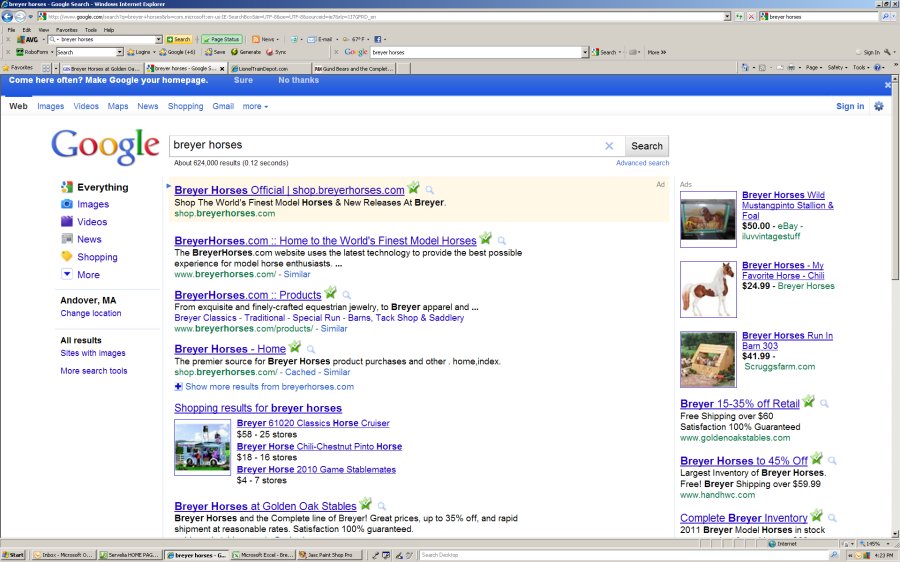
Task: Click the Classics Horse Cruiser shopping thumbnail
Action: (203, 447)
